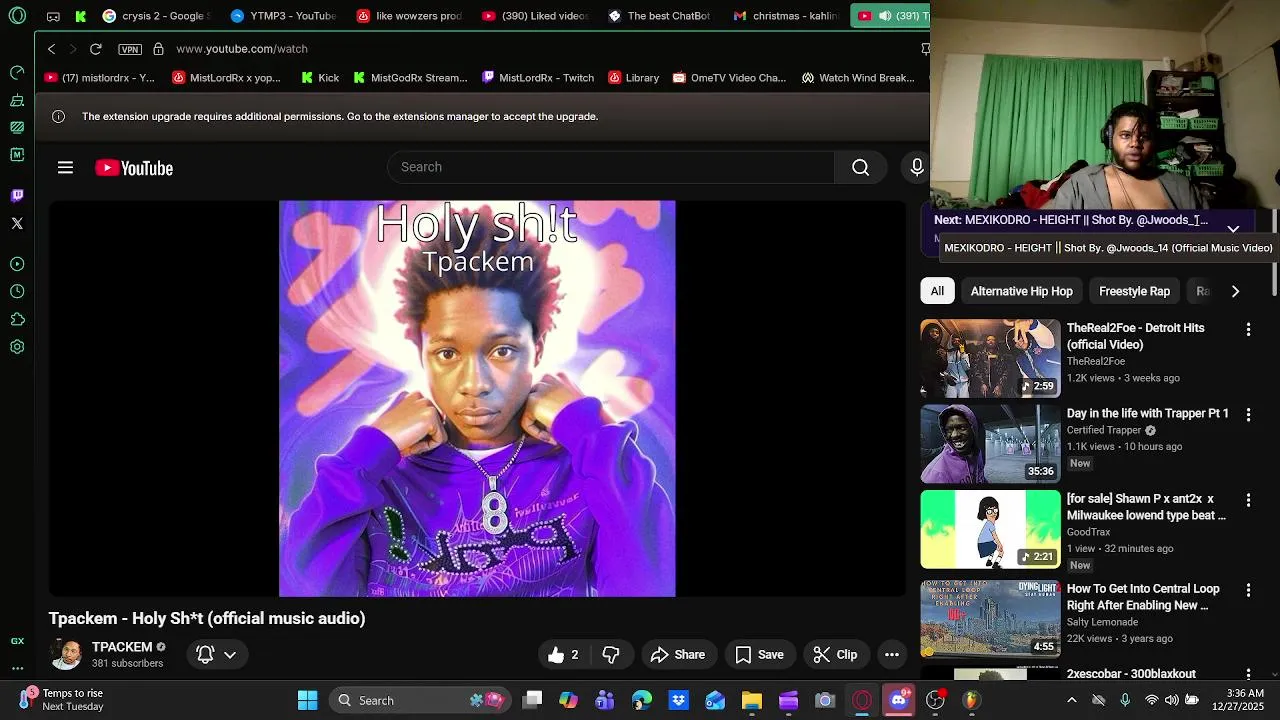This screenshot has height=720, width=1280.
Task: Select the Freestyle Rap chip
Action: (x=1134, y=291)
